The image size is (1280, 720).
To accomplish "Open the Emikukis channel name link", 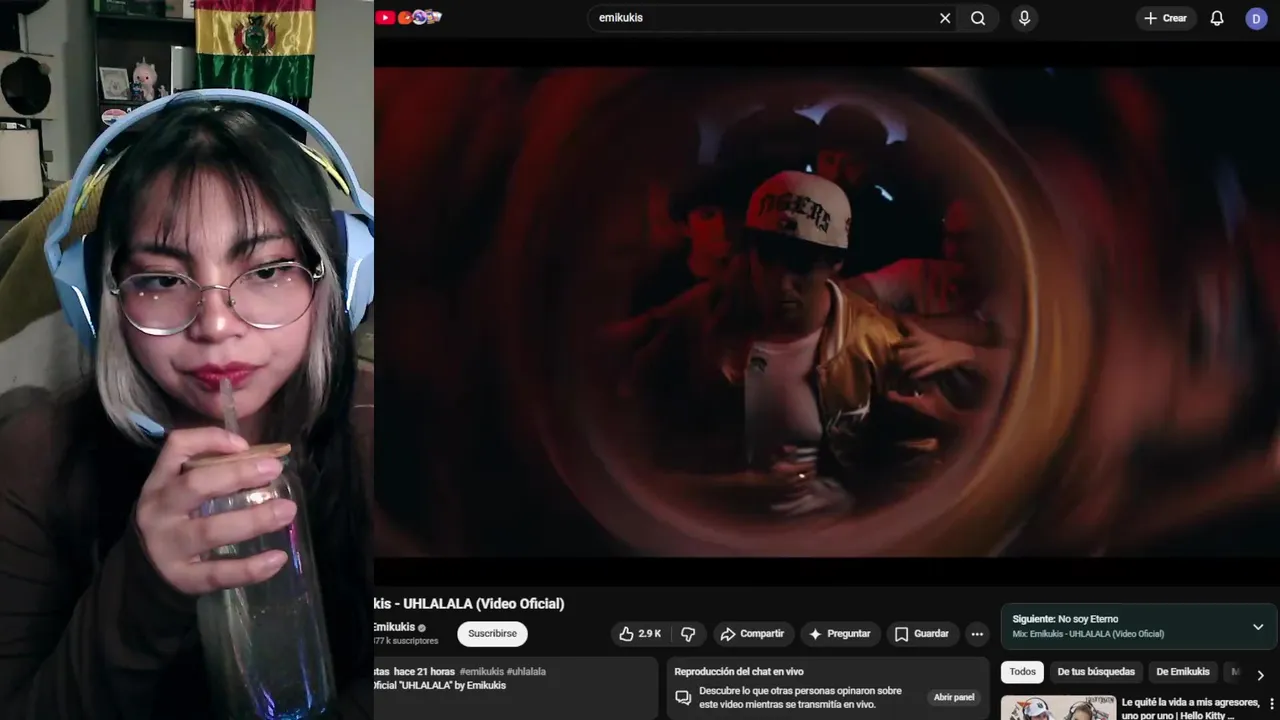I will (393, 627).
